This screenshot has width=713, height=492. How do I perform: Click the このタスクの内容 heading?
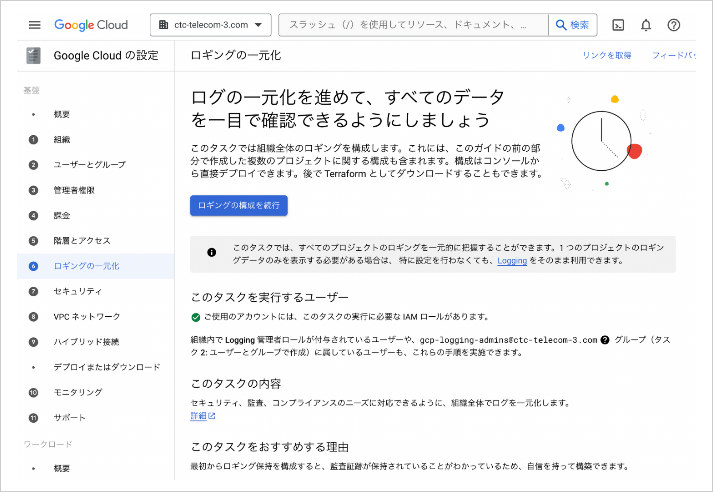click(x=236, y=384)
